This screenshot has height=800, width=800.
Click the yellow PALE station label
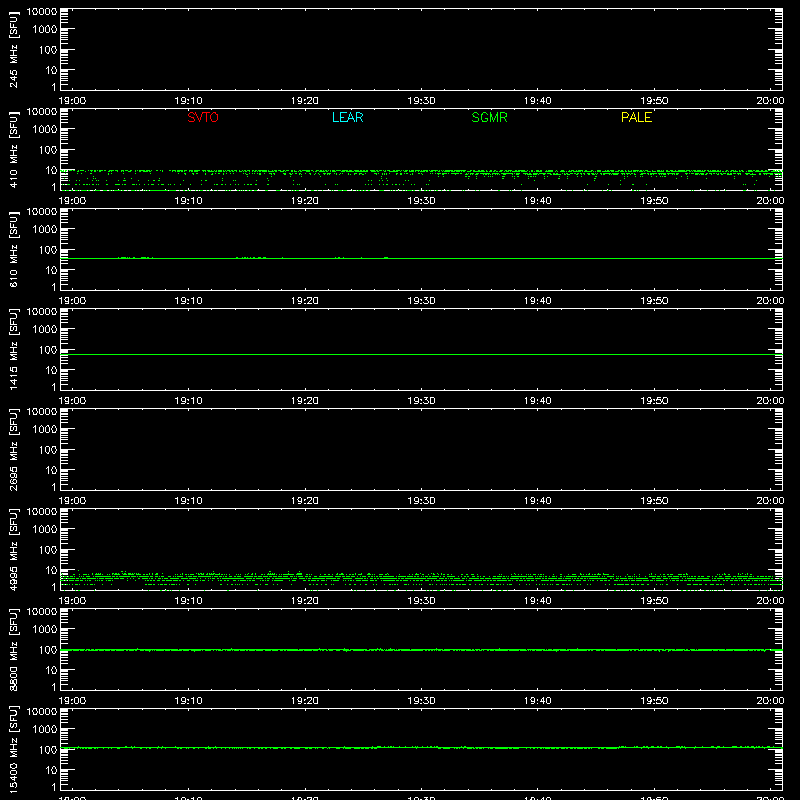click(x=636, y=117)
